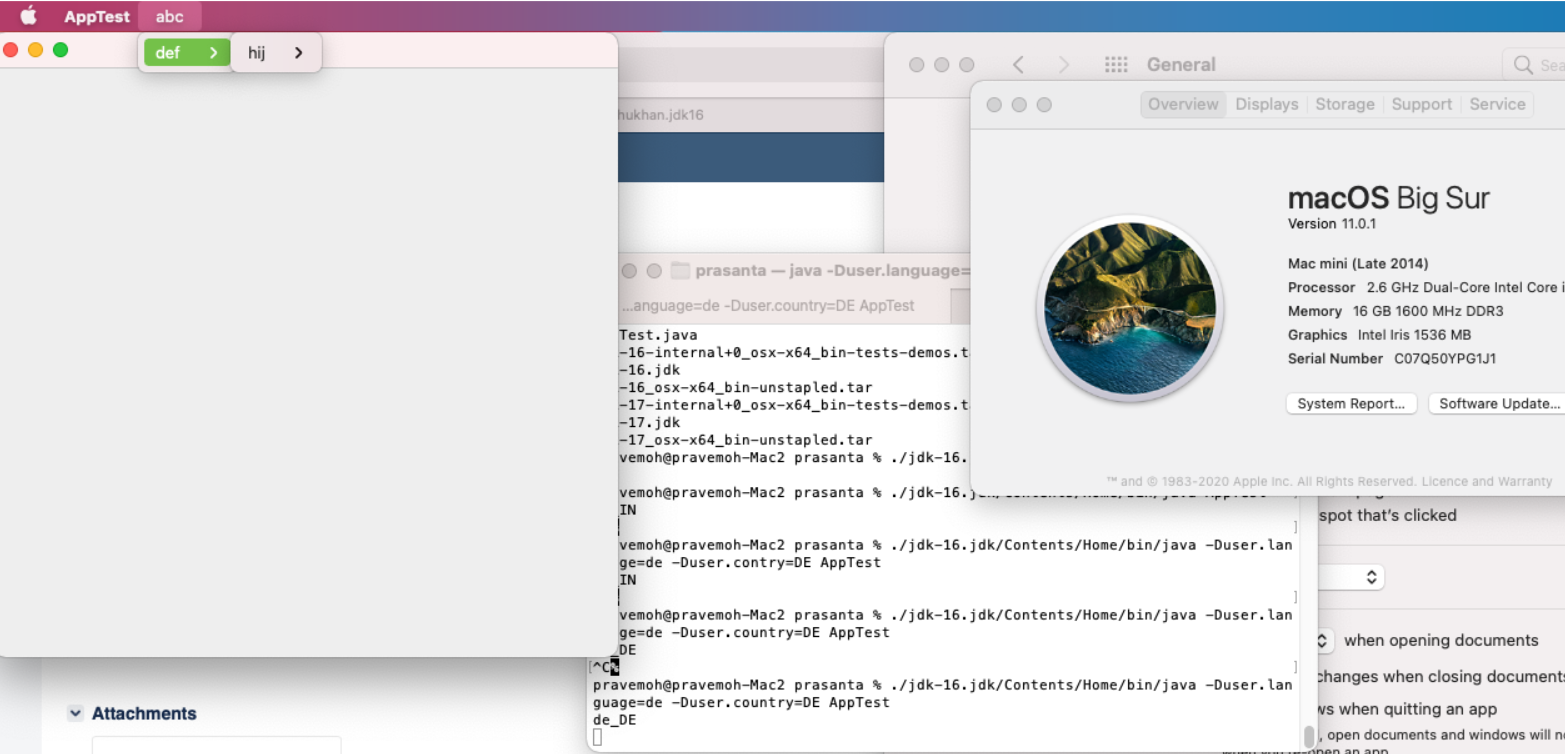The width and height of the screenshot is (1565, 754).
Task: Click the Terminal title folder icon
Action: tap(681, 271)
